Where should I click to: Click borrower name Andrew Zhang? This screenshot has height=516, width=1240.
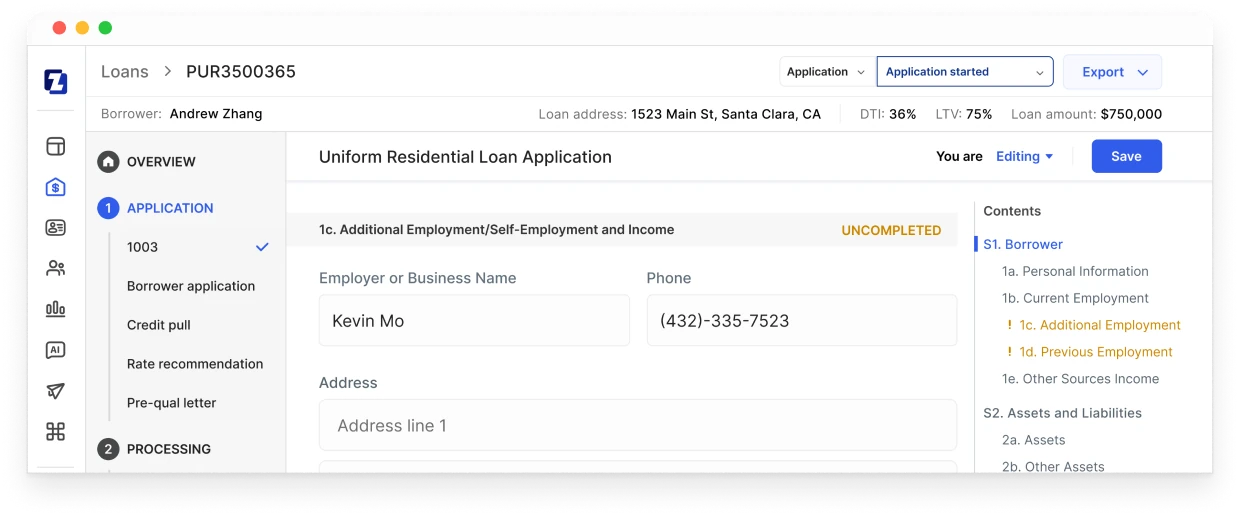(216, 114)
